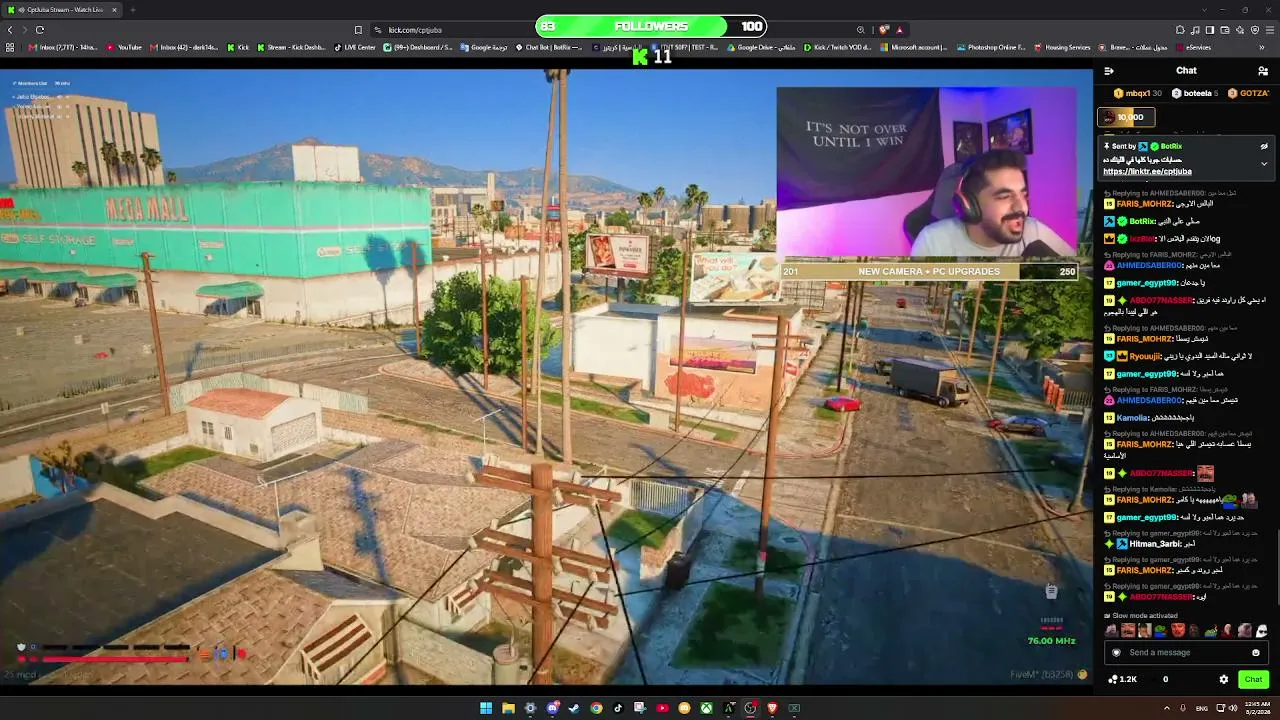The height and width of the screenshot is (720, 1280).
Task: Select mbqx1 on the gift leaderboard
Action: (x=1137, y=93)
